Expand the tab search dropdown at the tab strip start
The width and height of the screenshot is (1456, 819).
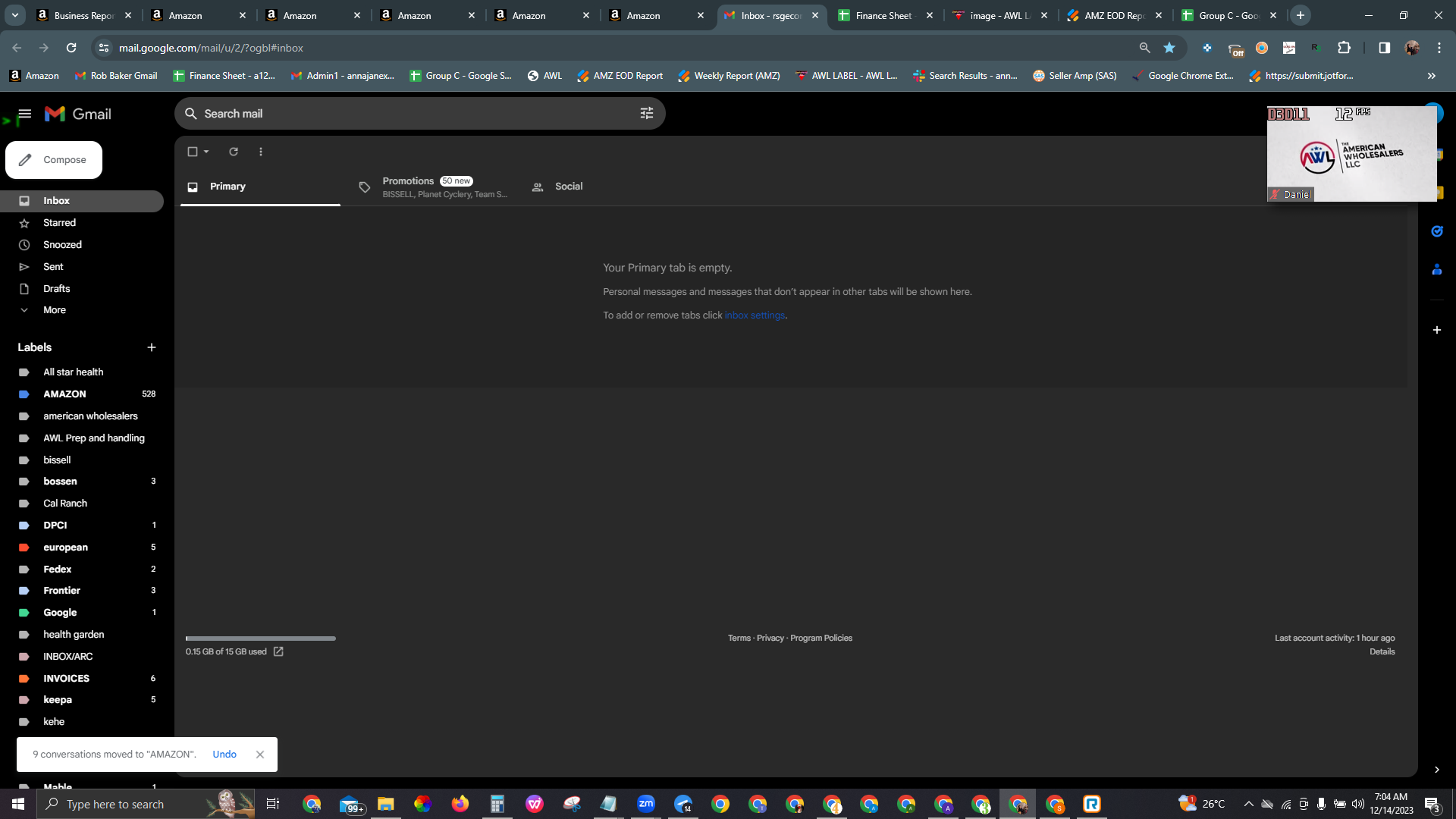(14, 15)
